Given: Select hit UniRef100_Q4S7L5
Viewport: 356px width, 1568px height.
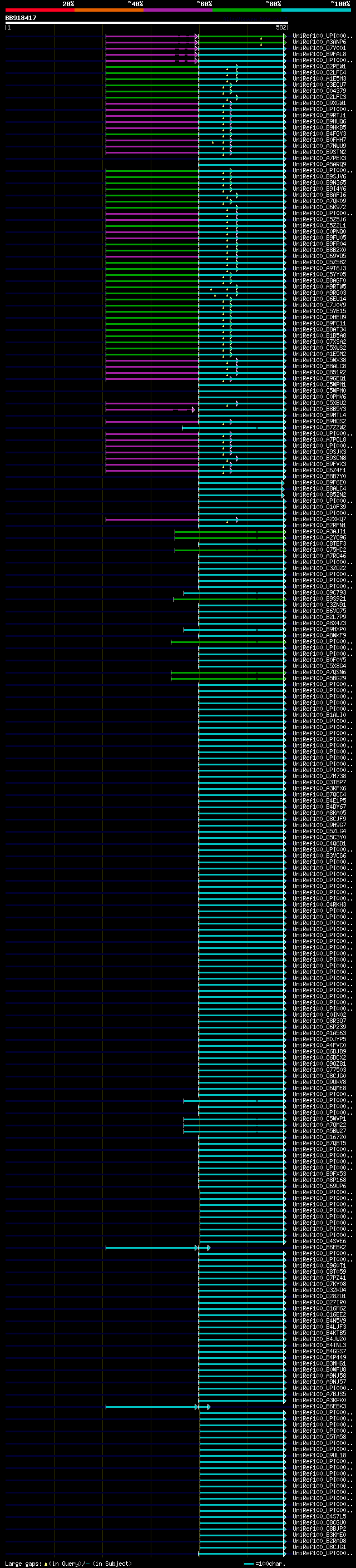Looking at the screenshot, I should point(319,1517).
